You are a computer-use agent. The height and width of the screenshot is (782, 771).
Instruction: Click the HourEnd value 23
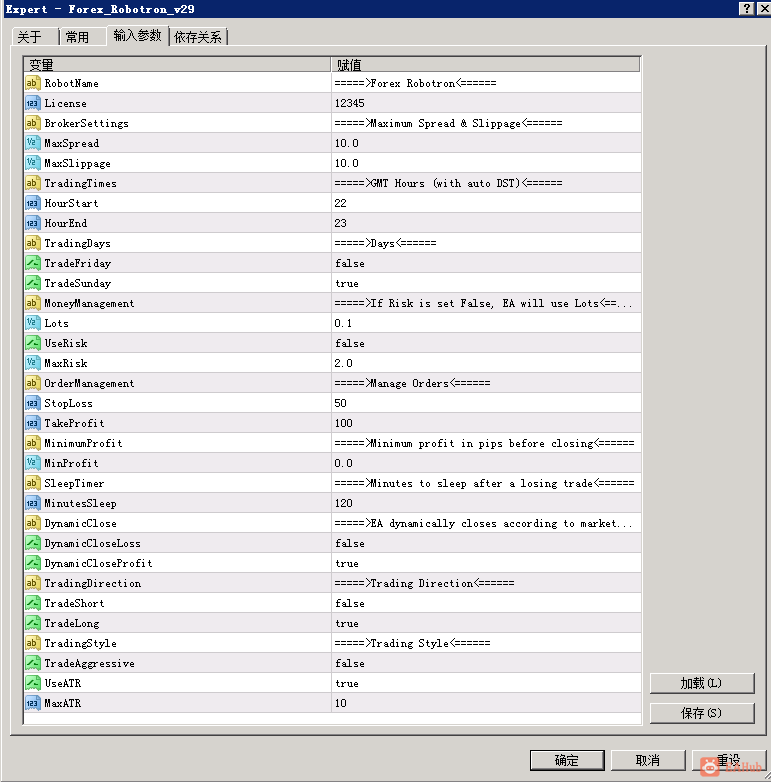[341, 223]
